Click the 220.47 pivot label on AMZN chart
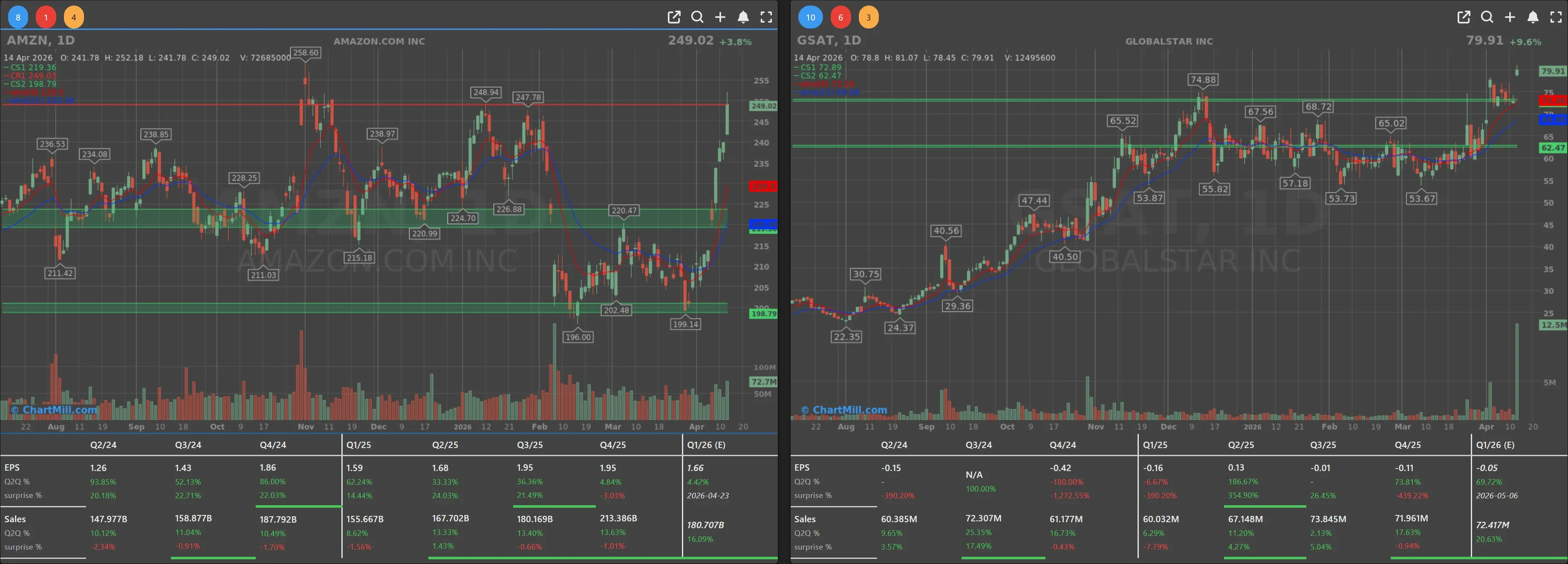Screen dimensions: 1568x564 point(624,210)
